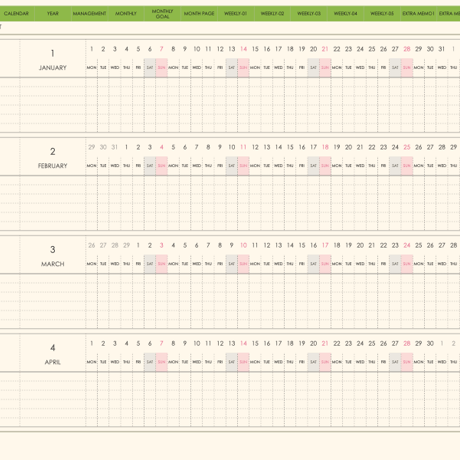Image resolution: width=460 pixels, height=460 pixels.
Task: Click the MON cell under January 8
Action: pos(173,68)
